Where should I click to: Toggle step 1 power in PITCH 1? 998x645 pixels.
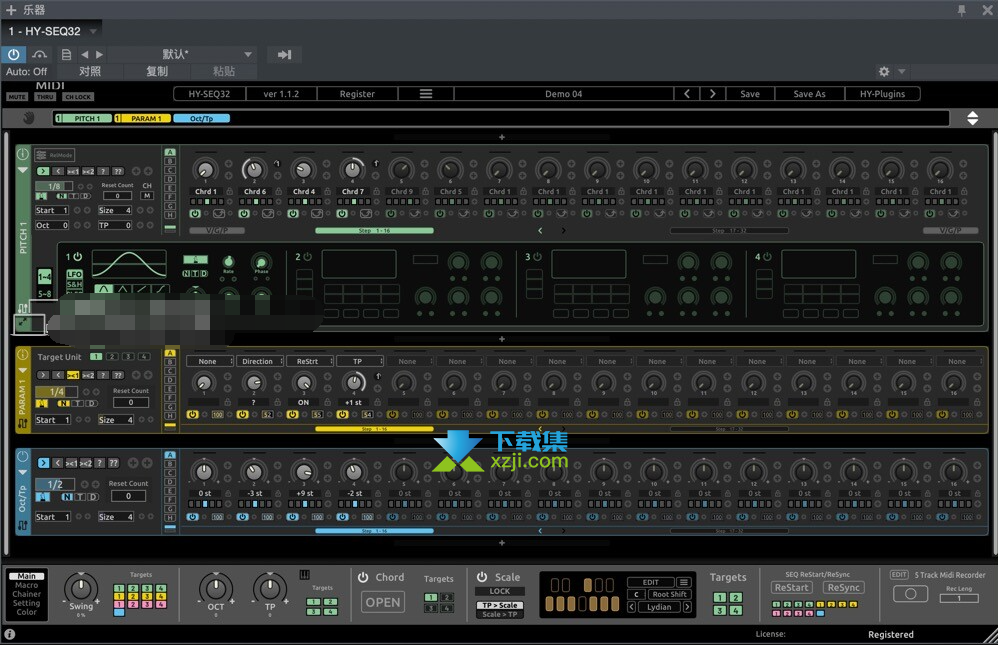coord(195,213)
